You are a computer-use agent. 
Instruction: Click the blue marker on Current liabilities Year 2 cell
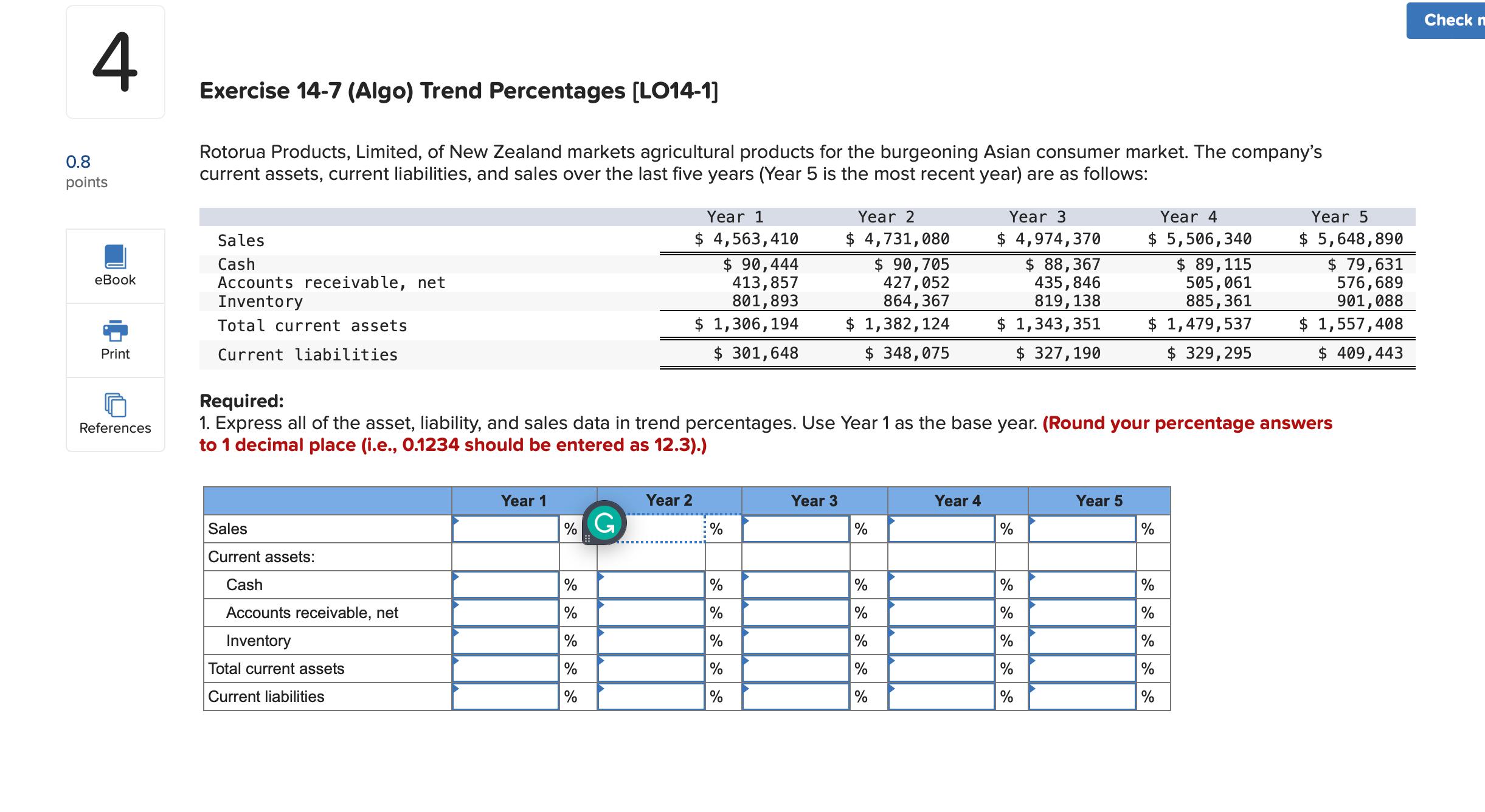(x=600, y=688)
